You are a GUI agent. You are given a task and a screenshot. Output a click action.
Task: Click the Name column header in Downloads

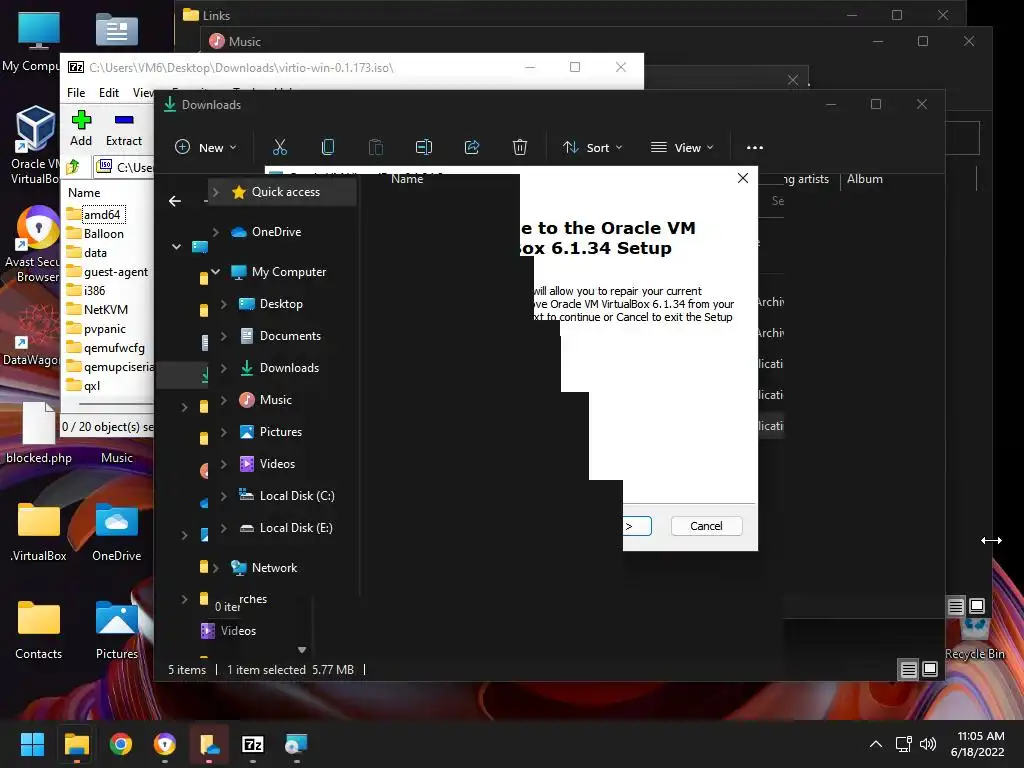(407, 179)
